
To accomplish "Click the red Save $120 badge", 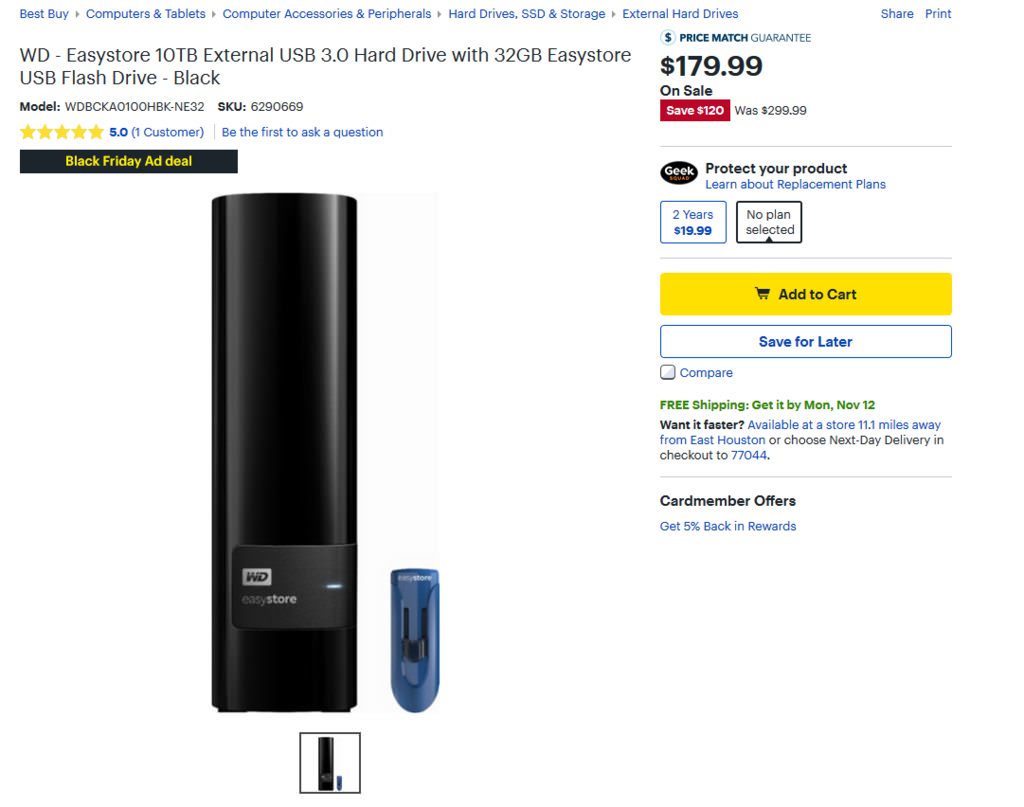I will tap(694, 110).
